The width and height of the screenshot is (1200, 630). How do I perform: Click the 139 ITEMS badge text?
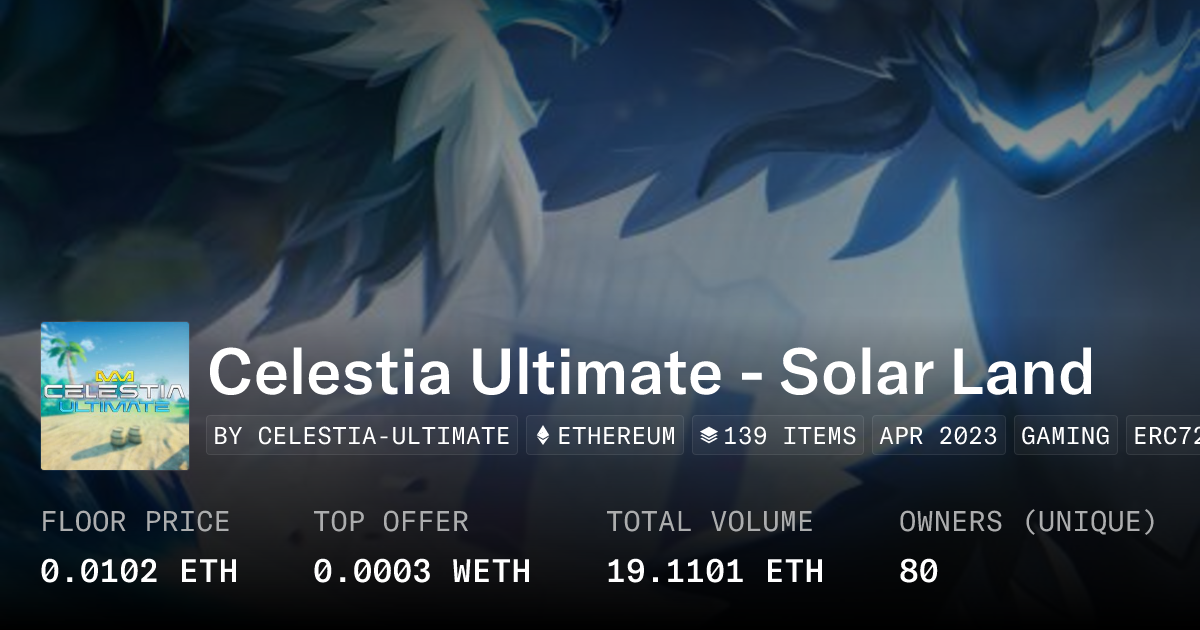[x=790, y=436]
